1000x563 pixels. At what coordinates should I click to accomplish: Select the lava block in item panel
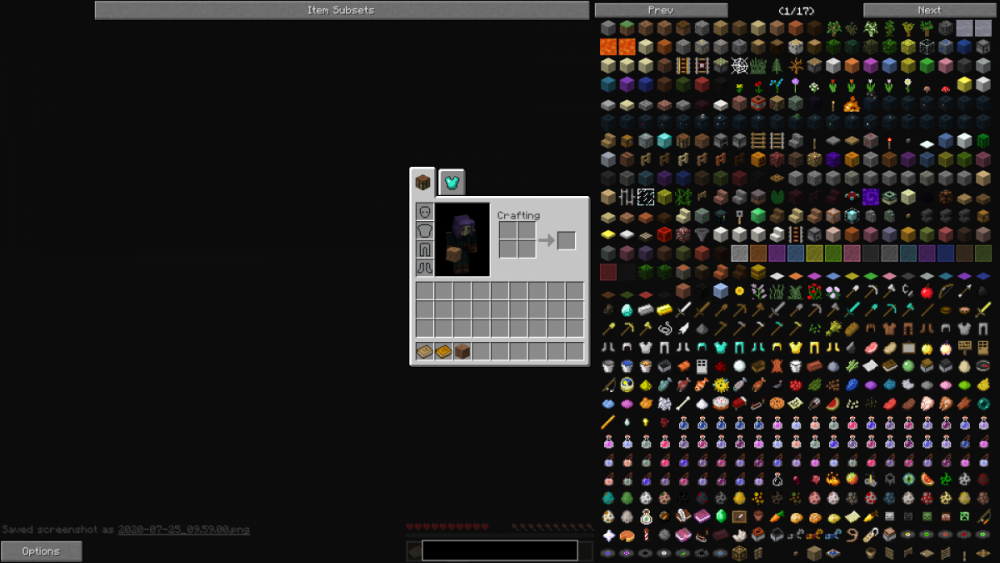(608, 47)
